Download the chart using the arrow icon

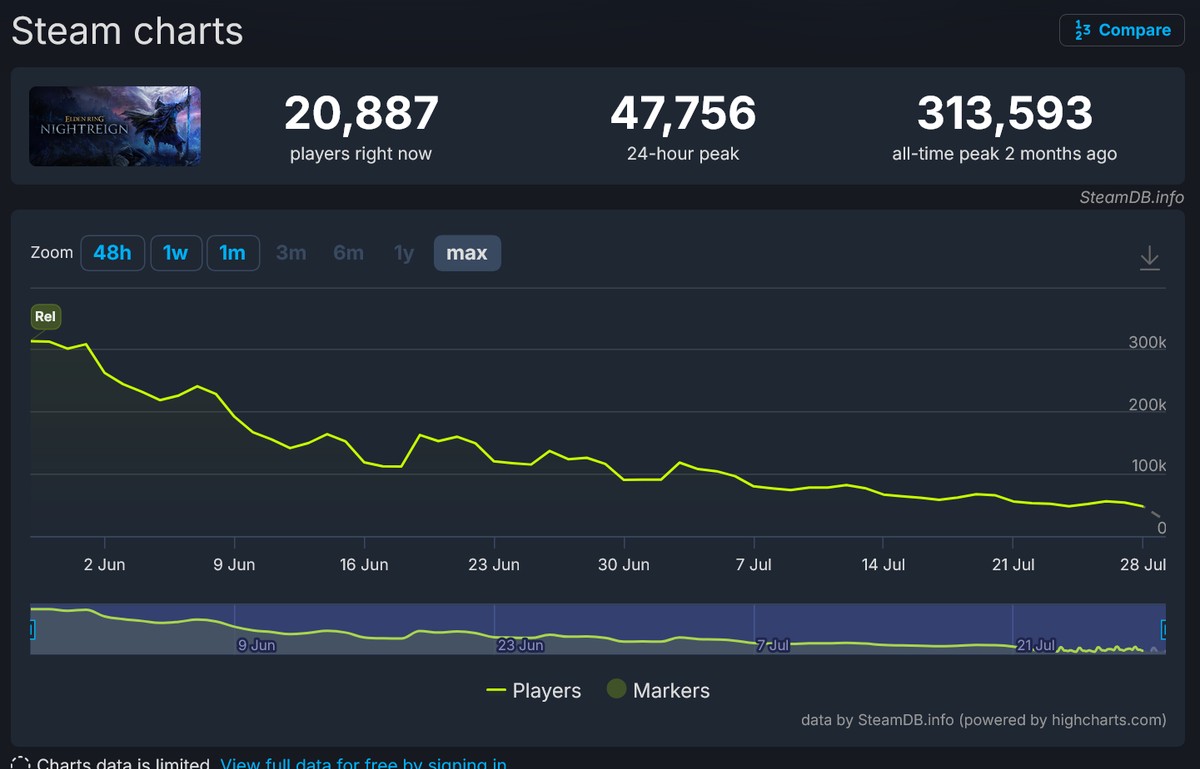[1150, 258]
